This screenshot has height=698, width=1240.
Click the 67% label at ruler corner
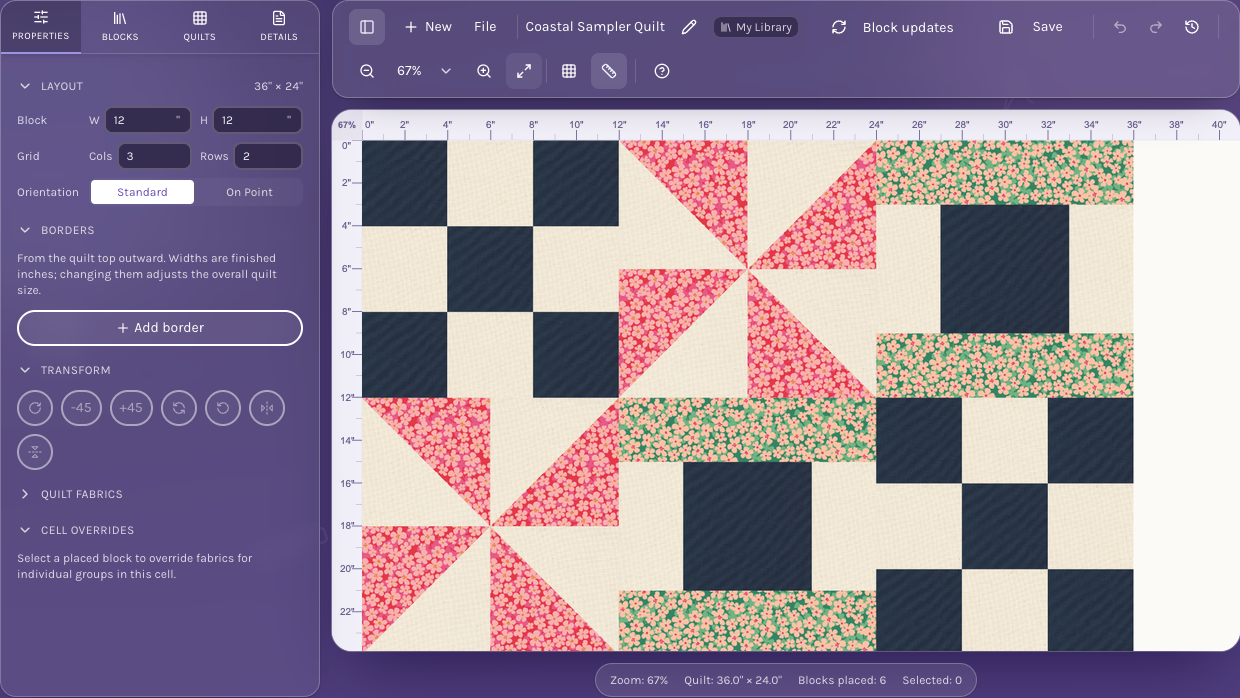pos(346,125)
